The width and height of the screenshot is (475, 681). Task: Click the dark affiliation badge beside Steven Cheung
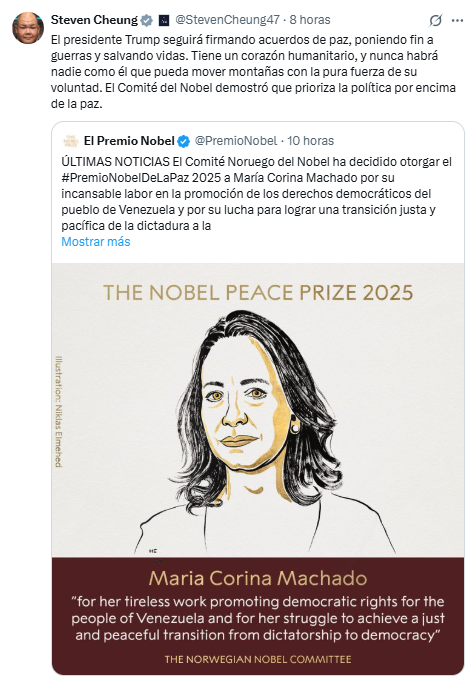tap(164, 20)
